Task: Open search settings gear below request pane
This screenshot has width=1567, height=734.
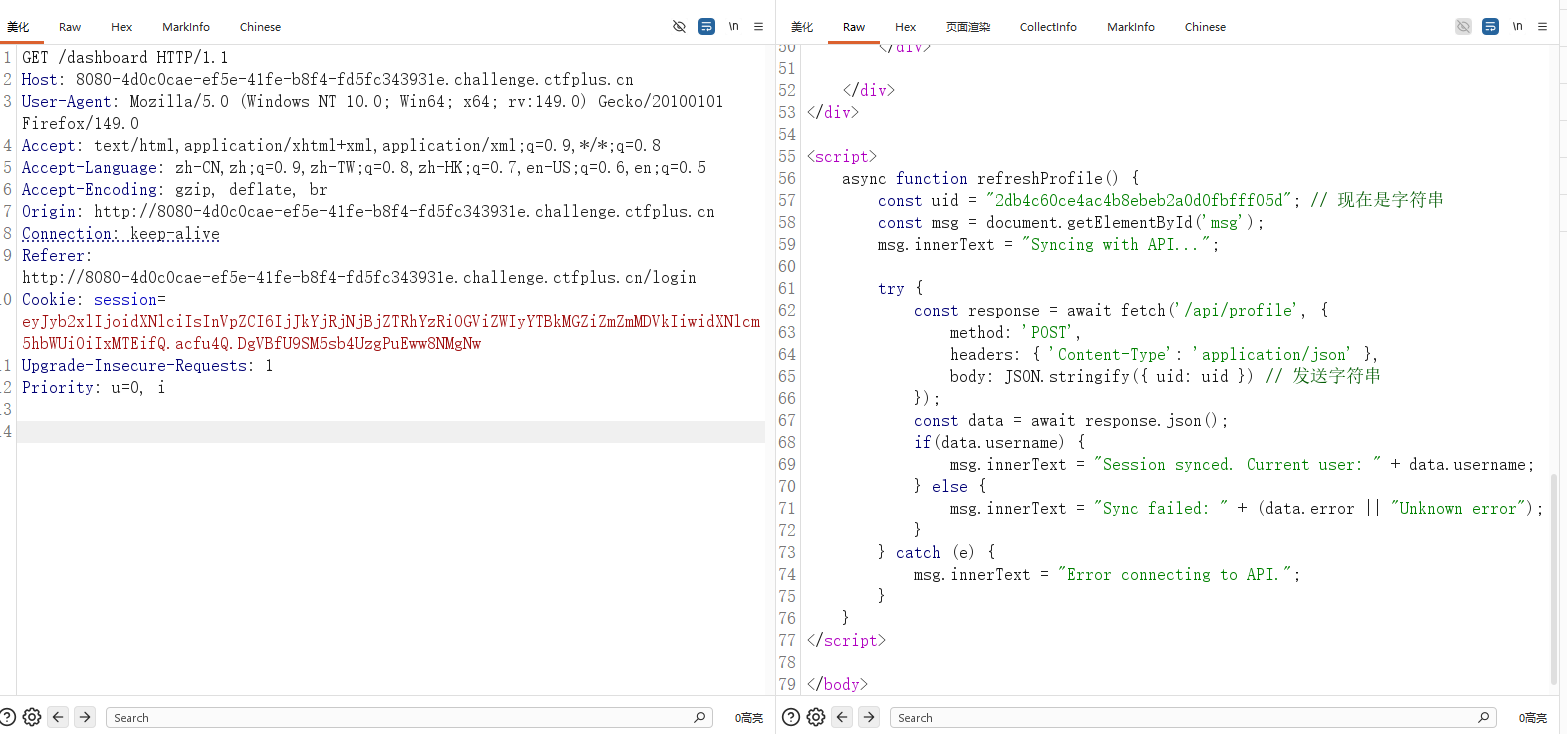Action: click(32, 717)
